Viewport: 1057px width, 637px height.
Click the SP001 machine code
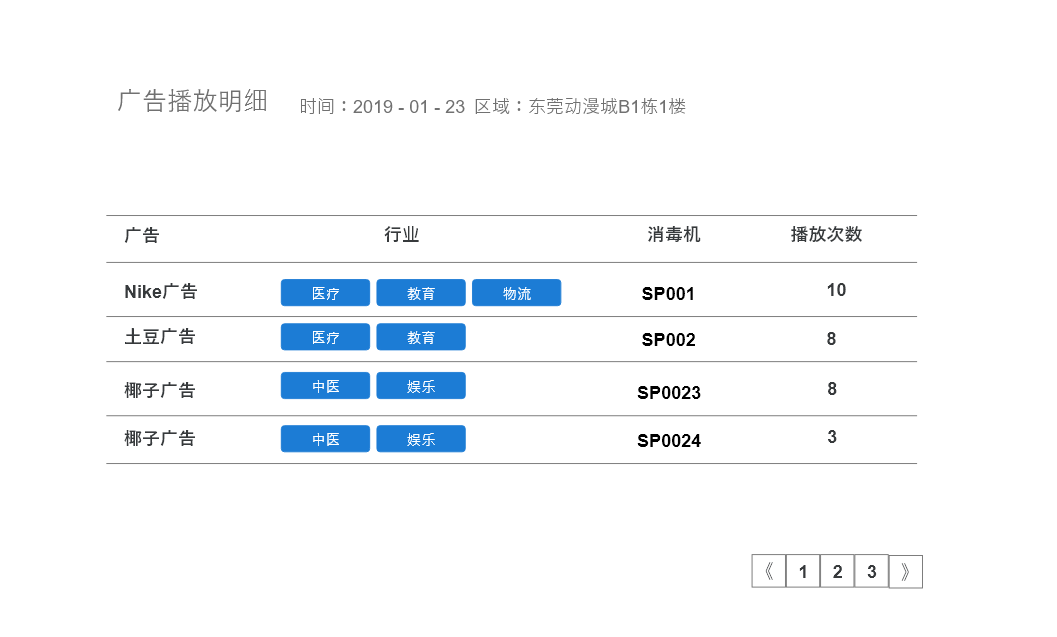pyautogui.click(x=668, y=294)
